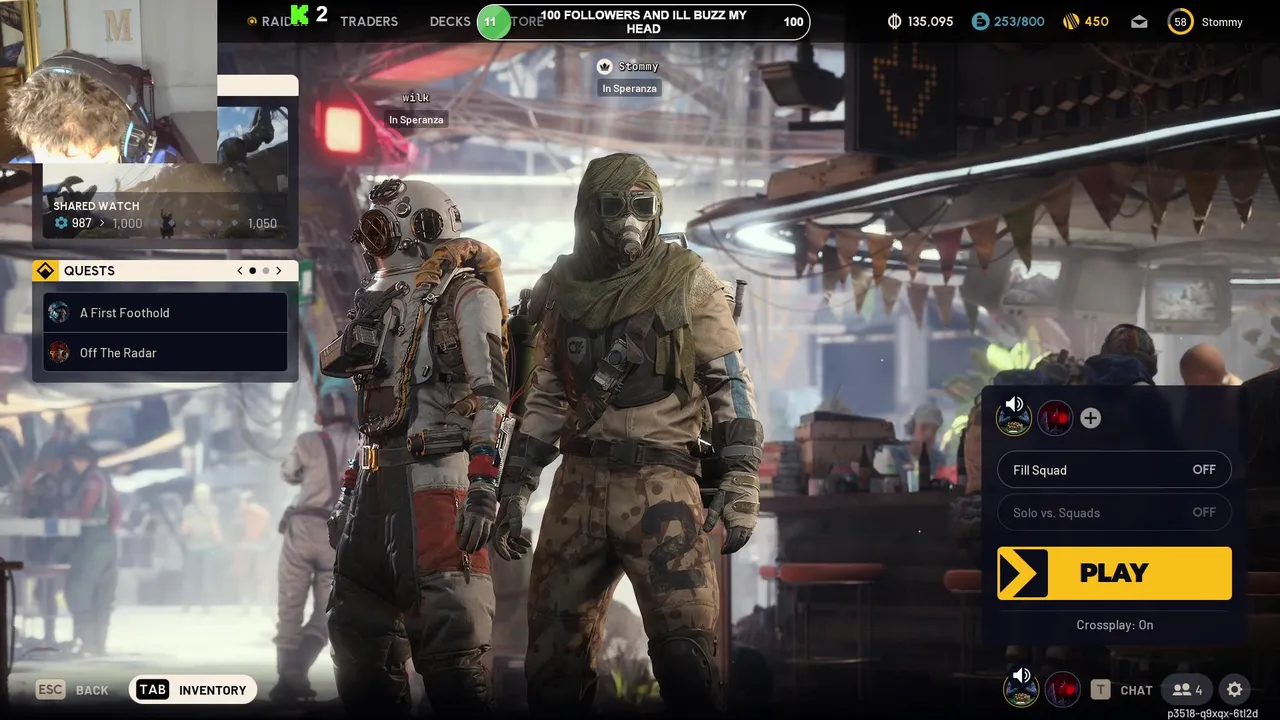Click the Shared Watch gear merit icon

[x=61, y=223]
